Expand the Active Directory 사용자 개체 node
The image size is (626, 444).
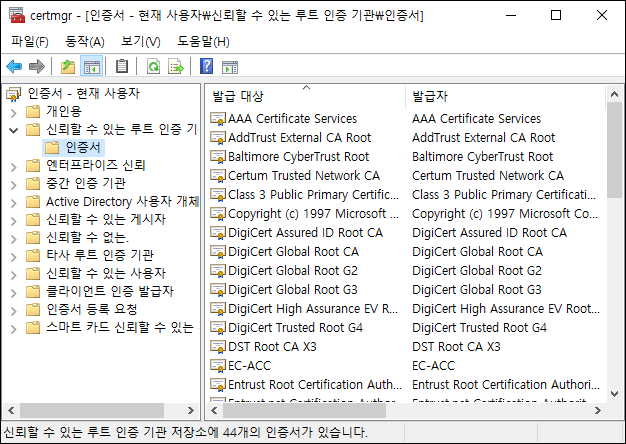tap(14, 202)
